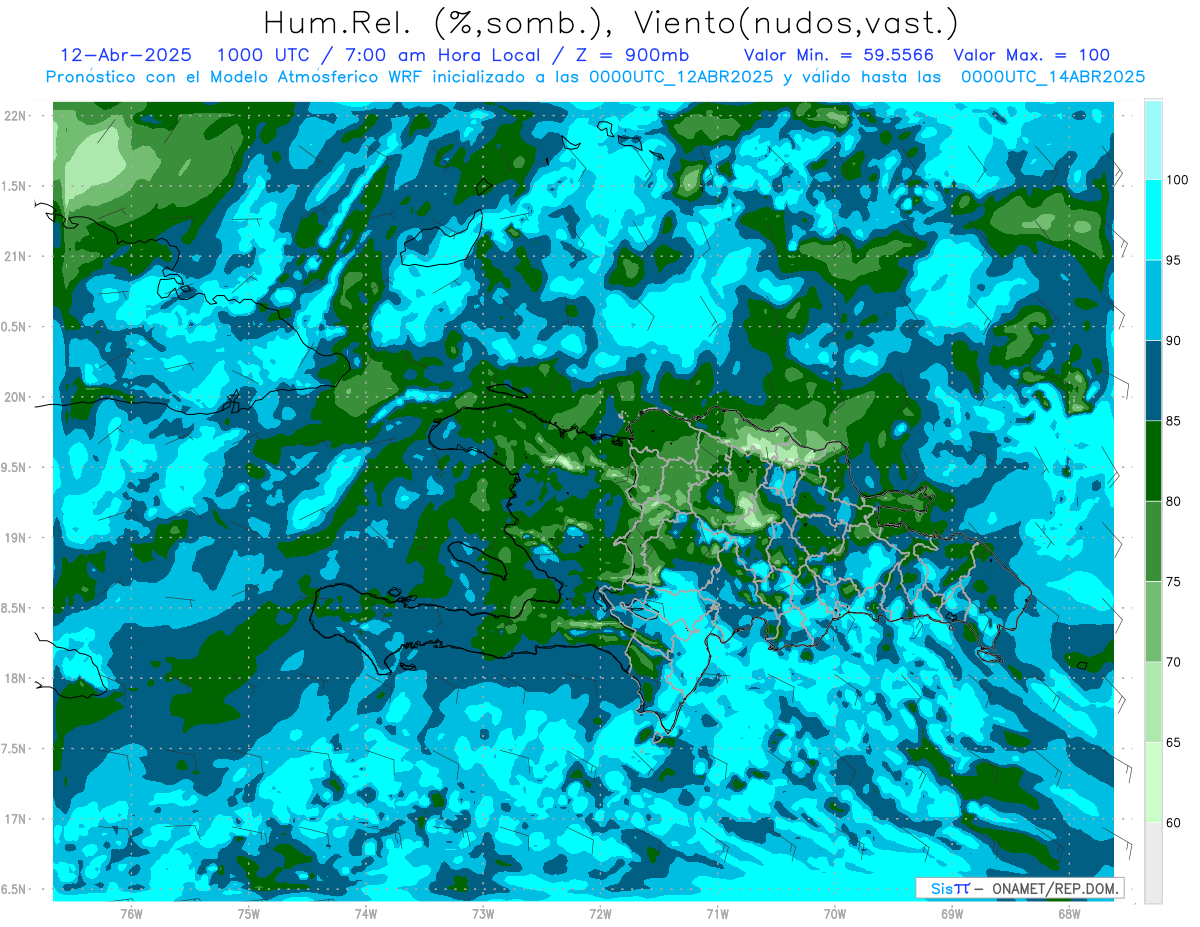This screenshot has height=927, width=1200.
Task: Pick the dark blue 85–90 colorbar segment
Action: click(1153, 381)
